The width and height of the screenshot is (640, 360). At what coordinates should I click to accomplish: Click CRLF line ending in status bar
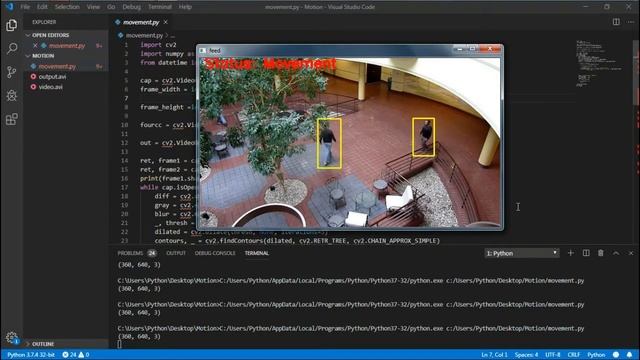pyautogui.click(x=573, y=355)
